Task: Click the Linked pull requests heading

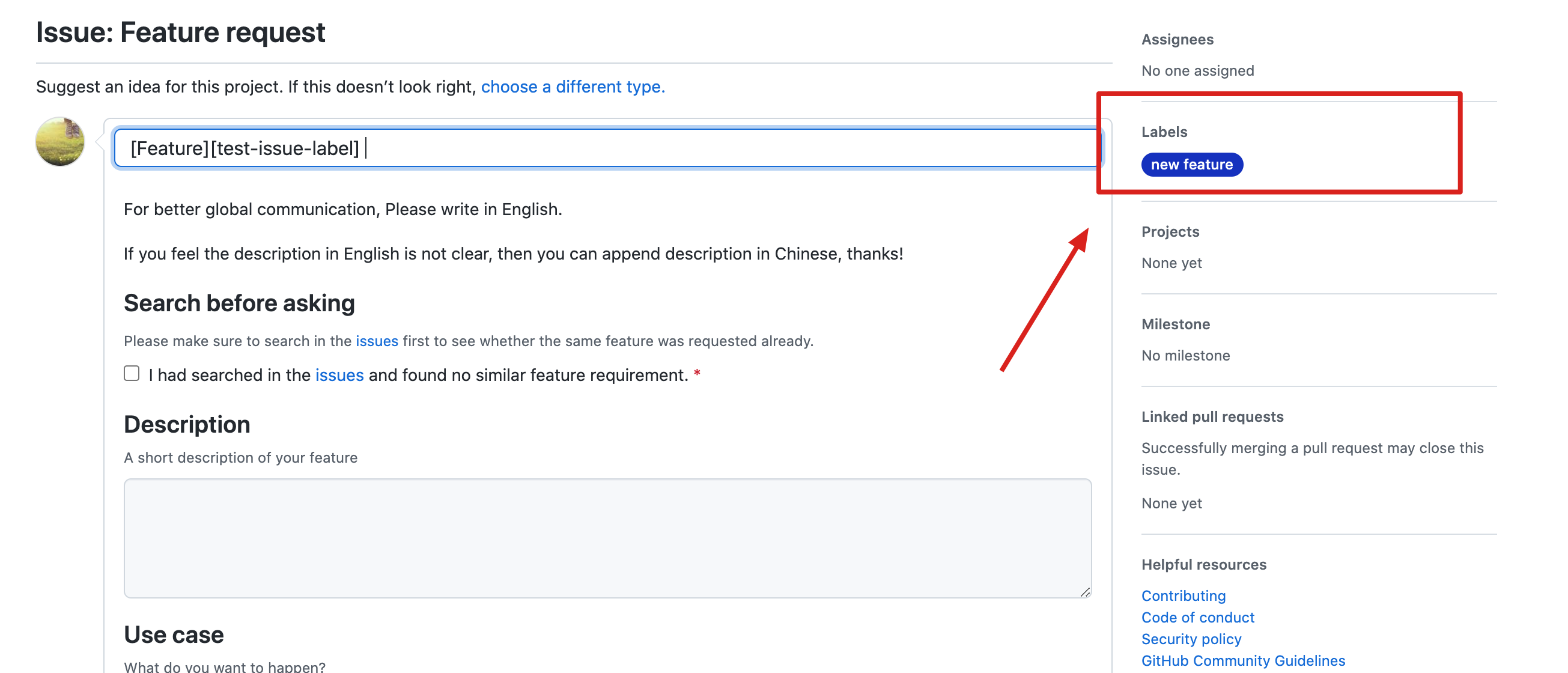Action: (x=1211, y=417)
